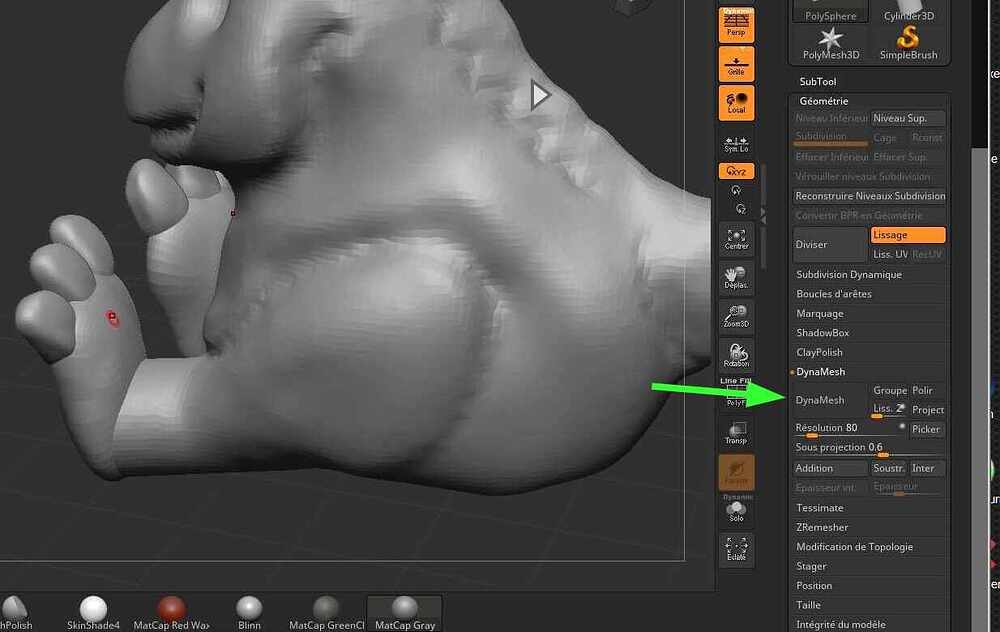The image size is (1000, 632).
Task: Click the Picker button
Action: [x=928, y=429]
